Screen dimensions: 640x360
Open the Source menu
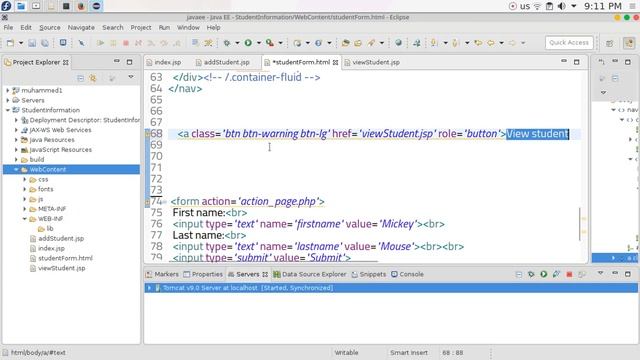click(50, 27)
